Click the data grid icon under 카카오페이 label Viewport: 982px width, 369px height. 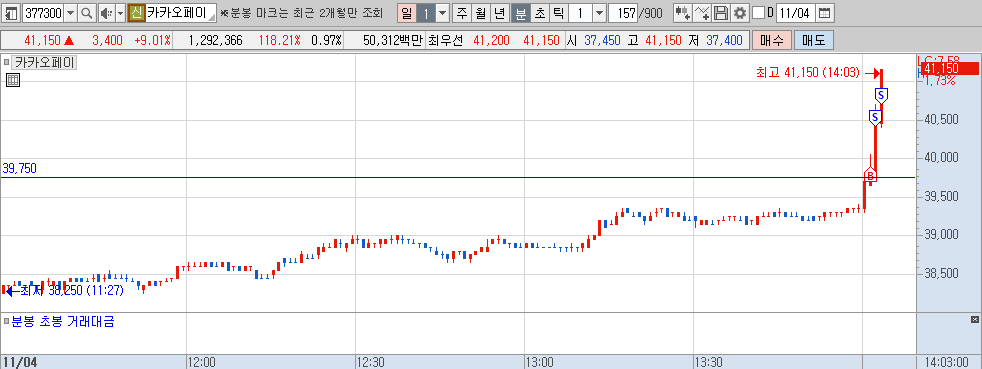[x=13, y=80]
